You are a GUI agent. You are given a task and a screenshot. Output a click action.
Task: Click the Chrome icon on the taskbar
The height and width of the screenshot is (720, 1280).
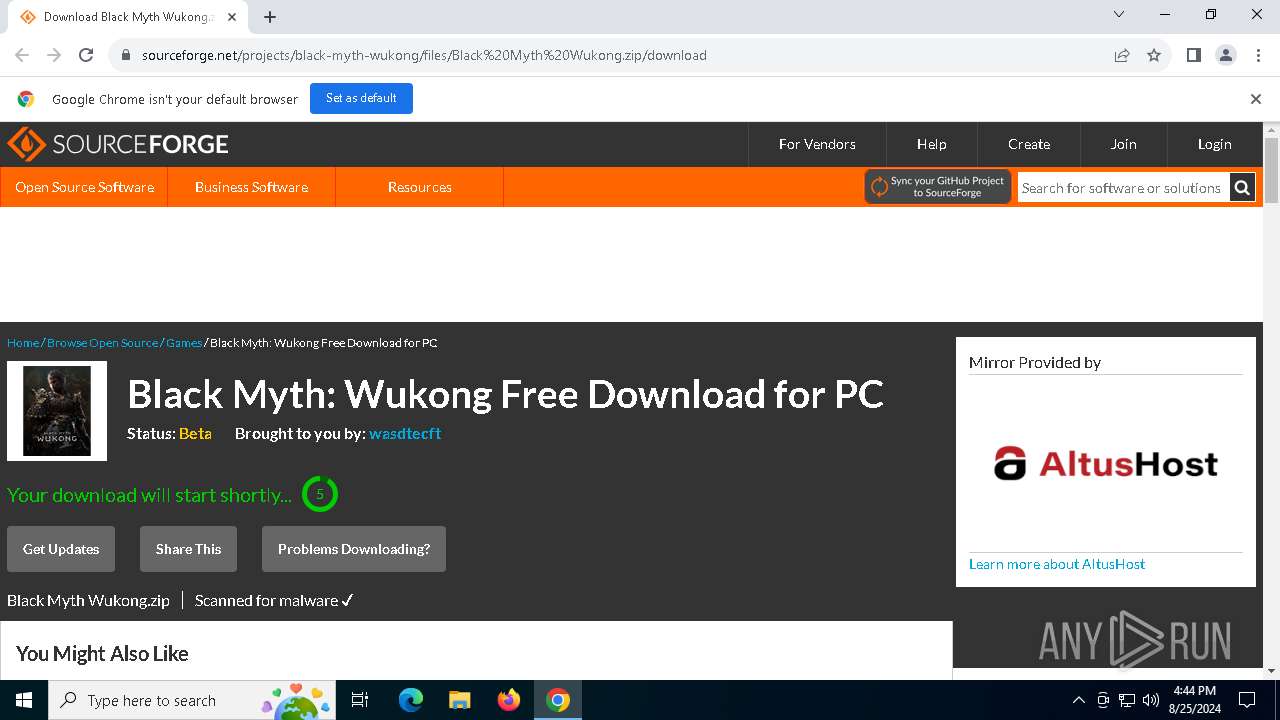tap(558, 700)
